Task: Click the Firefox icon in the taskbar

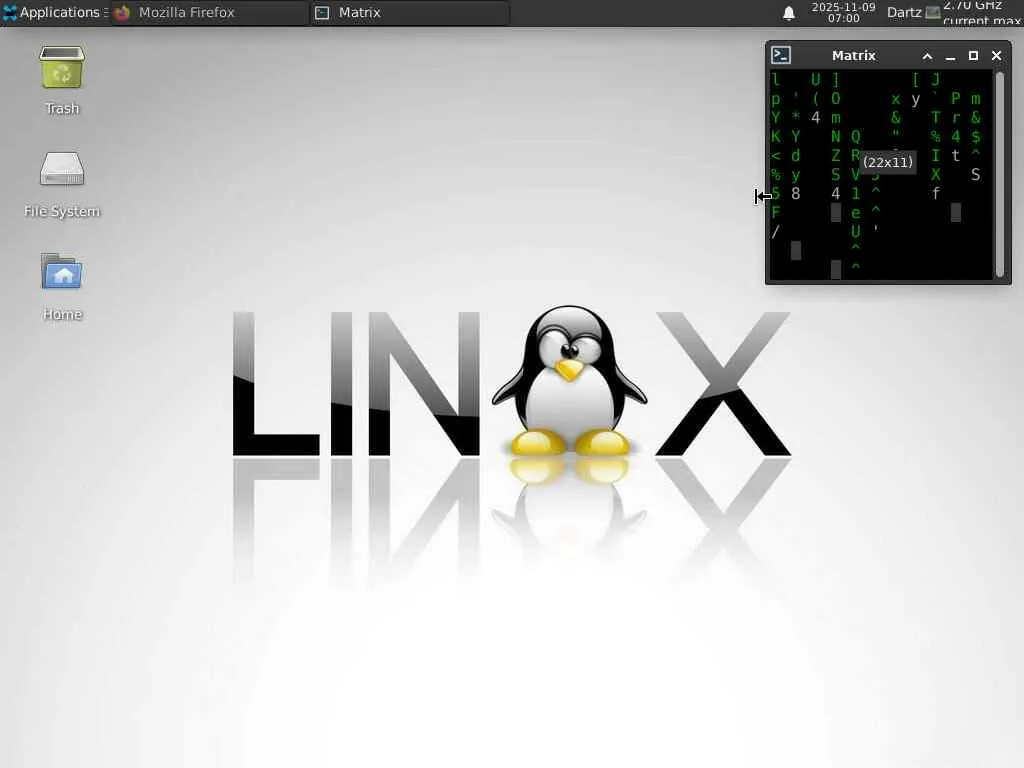Action: tap(122, 12)
